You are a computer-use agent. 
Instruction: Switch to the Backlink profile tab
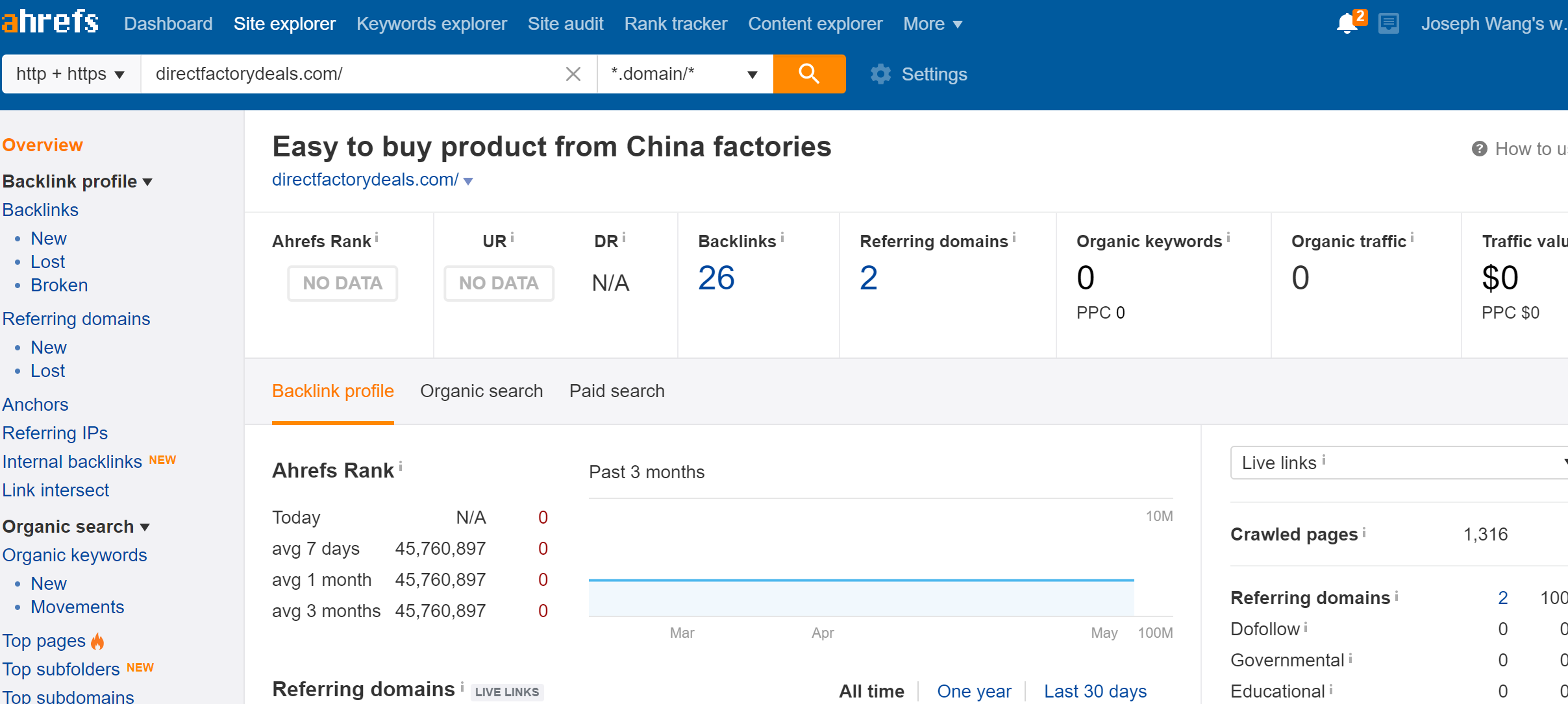(x=333, y=391)
